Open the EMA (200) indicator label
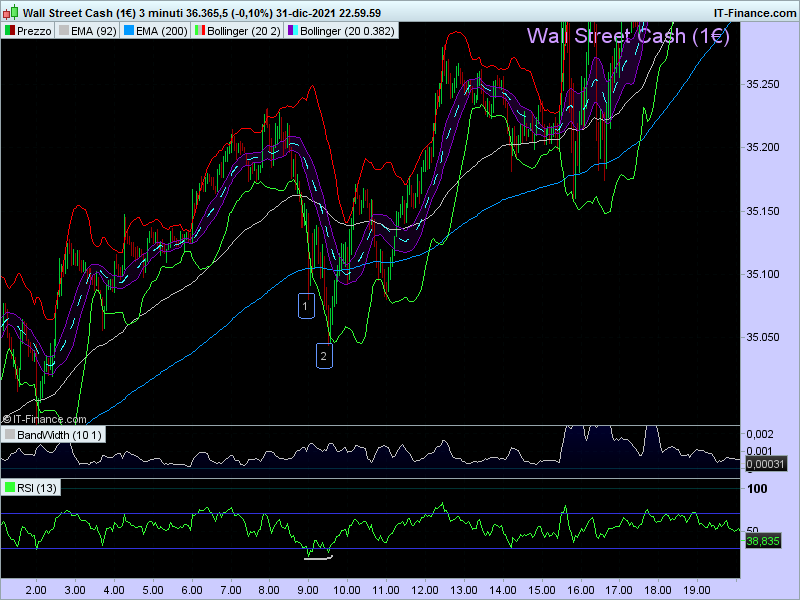This screenshot has height=600, width=800. (x=162, y=31)
